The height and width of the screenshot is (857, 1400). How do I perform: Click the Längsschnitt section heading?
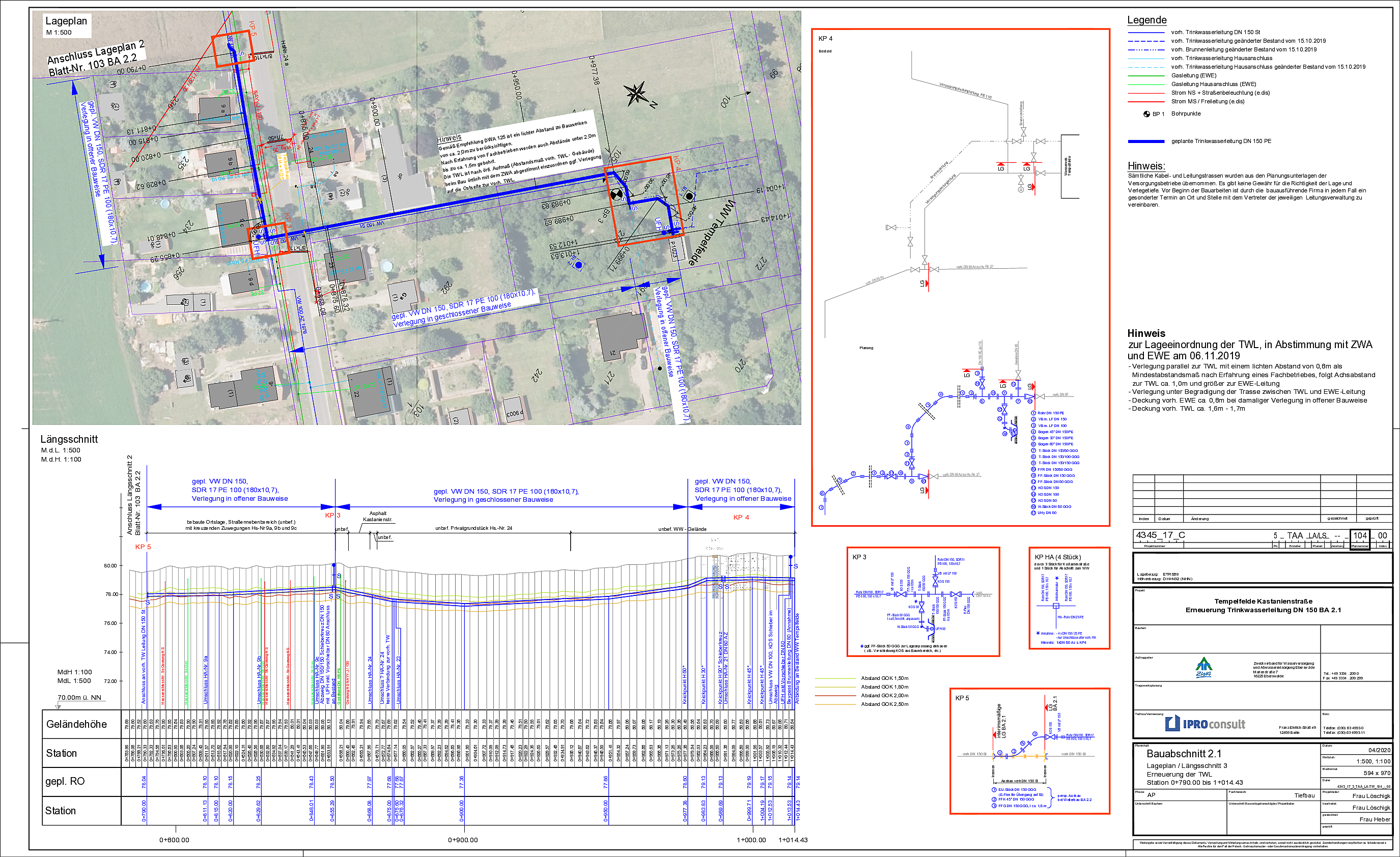point(69,439)
